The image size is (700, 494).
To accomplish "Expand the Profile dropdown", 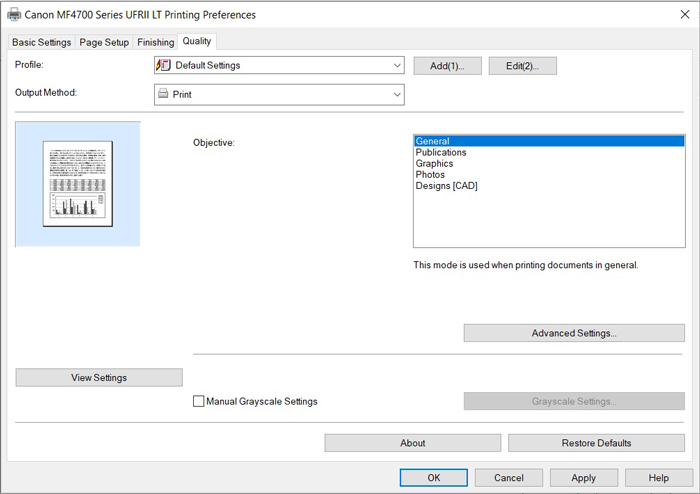I will (x=279, y=66).
